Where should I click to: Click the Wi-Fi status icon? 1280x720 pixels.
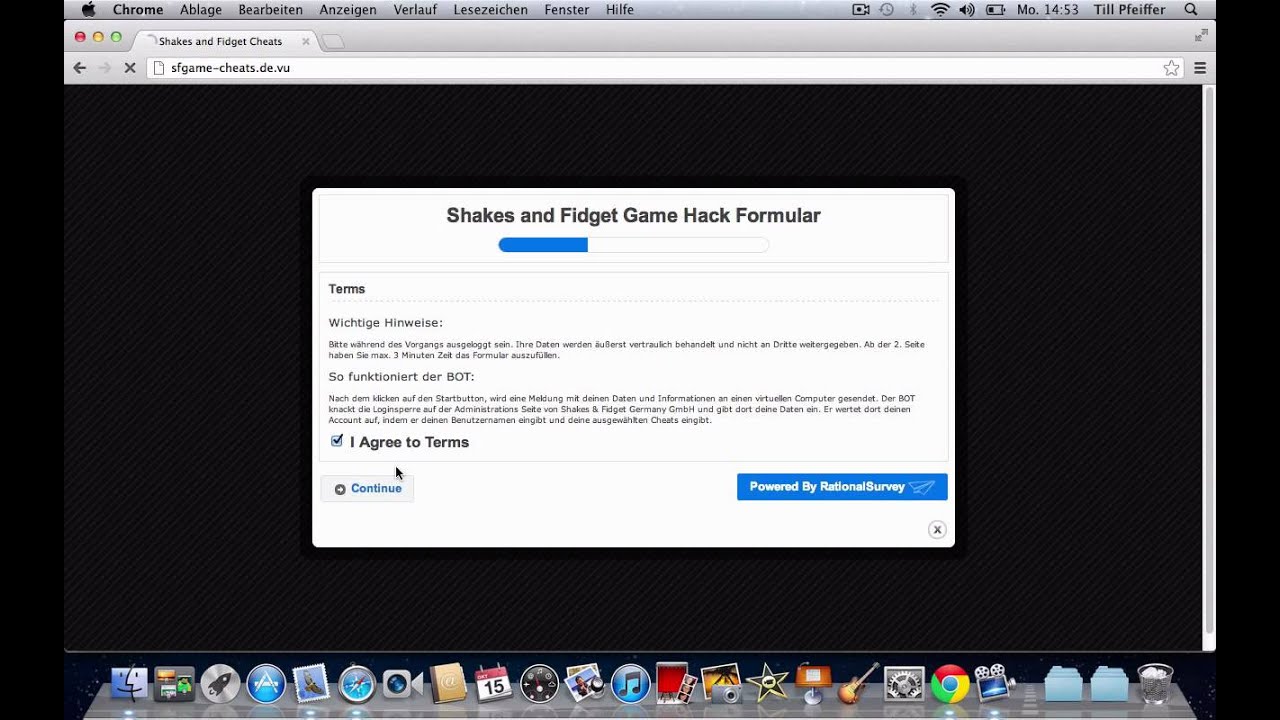click(939, 9)
